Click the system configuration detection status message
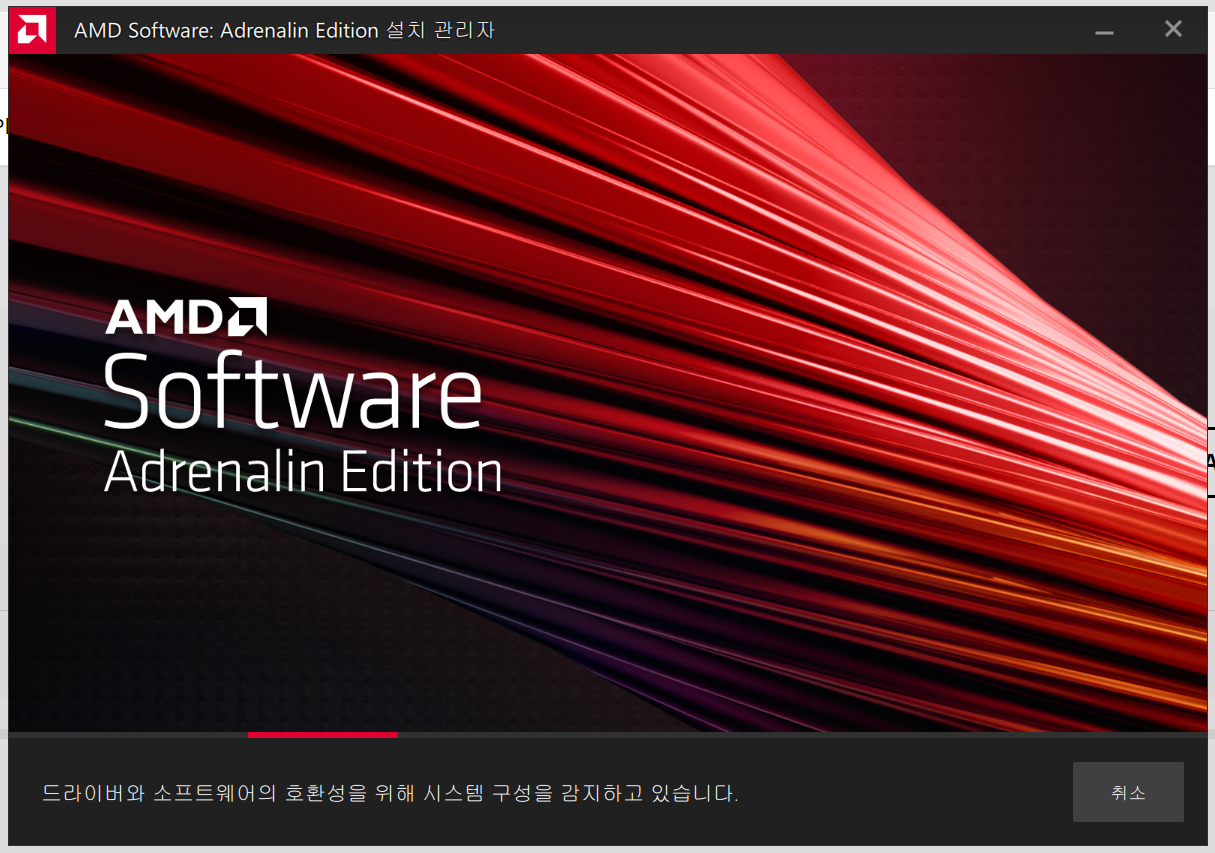The height and width of the screenshot is (853, 1215). point(390,794)
